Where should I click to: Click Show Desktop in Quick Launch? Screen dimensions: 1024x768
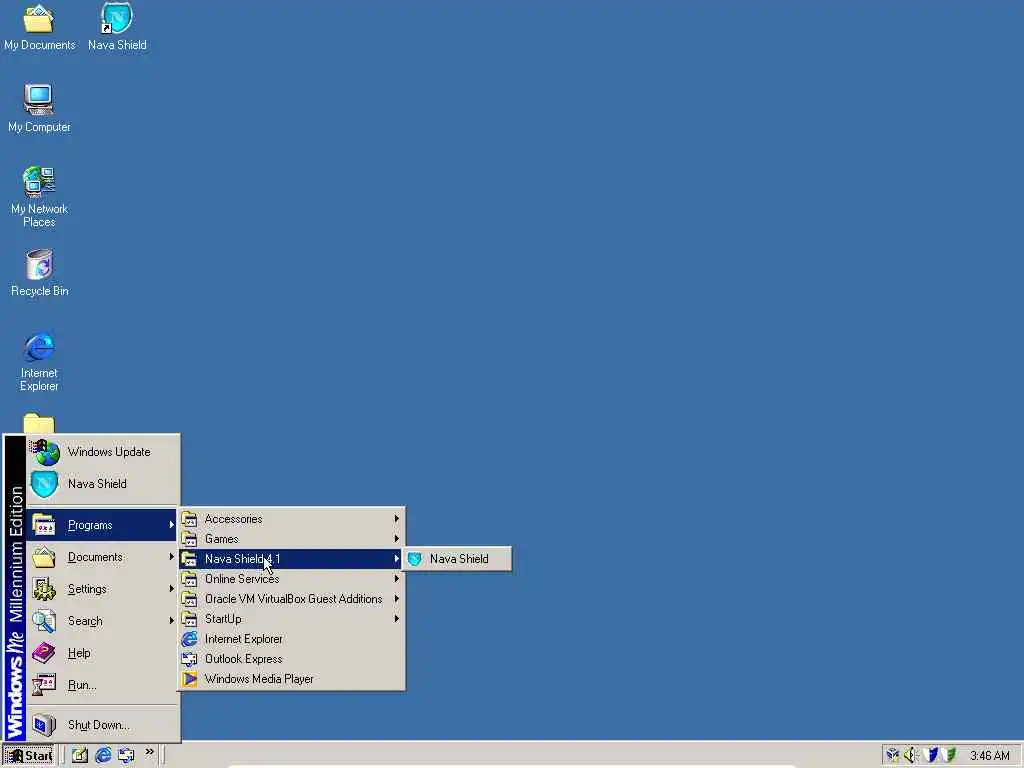click(80, 756)
